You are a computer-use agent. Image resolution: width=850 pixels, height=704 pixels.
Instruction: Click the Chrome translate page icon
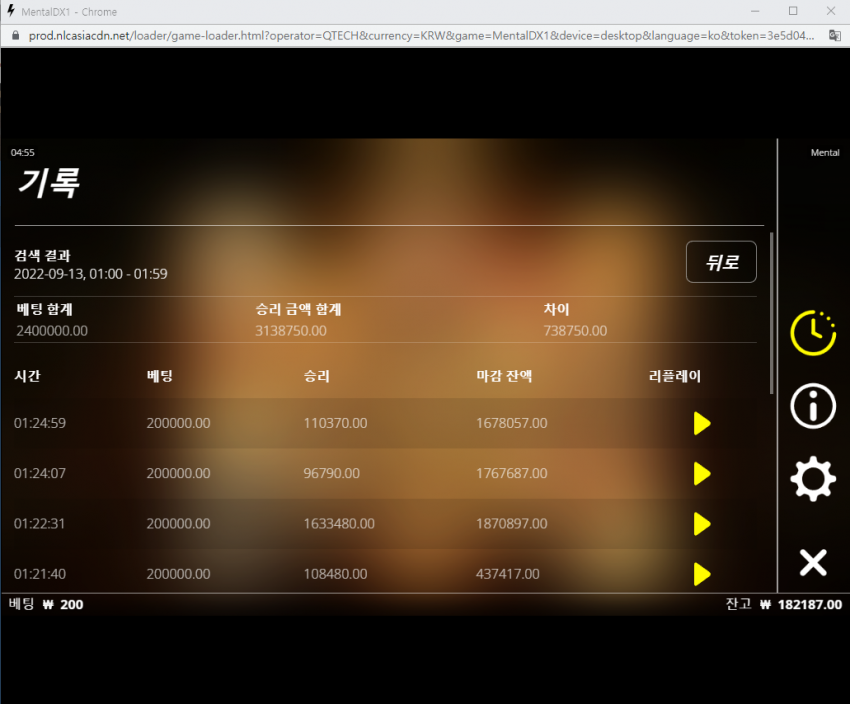point(835,36)
